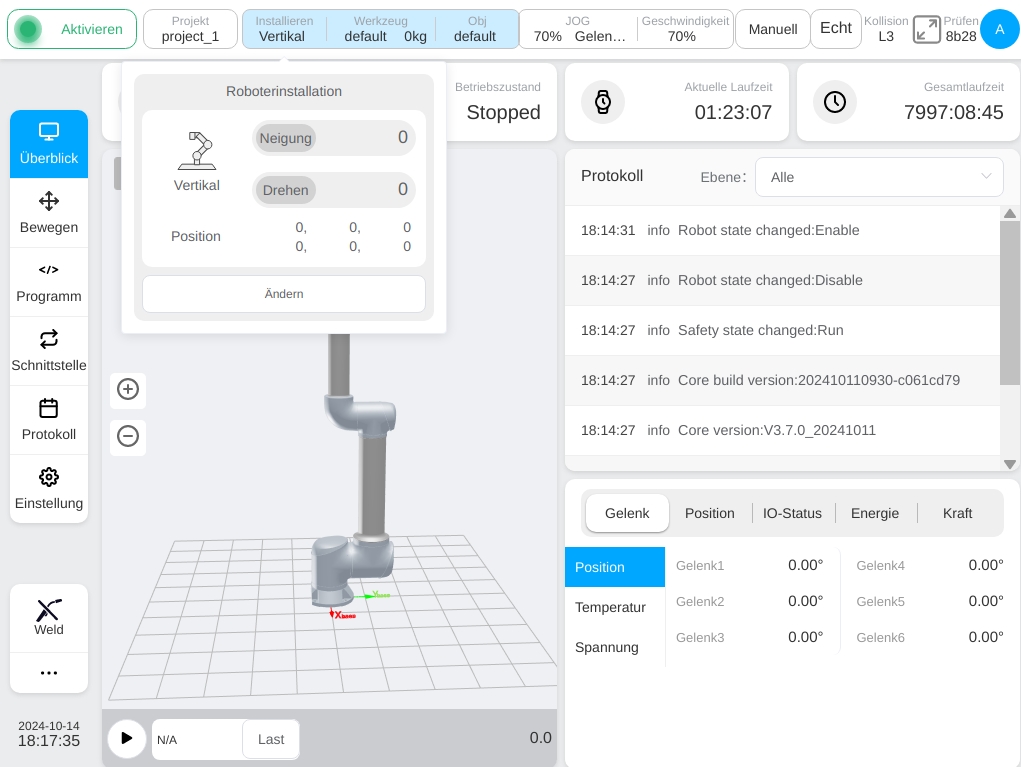The width and height of the screenshot is (1021, 767).
Task: Click the play button below the 3D view
Action: pos(126,738)
